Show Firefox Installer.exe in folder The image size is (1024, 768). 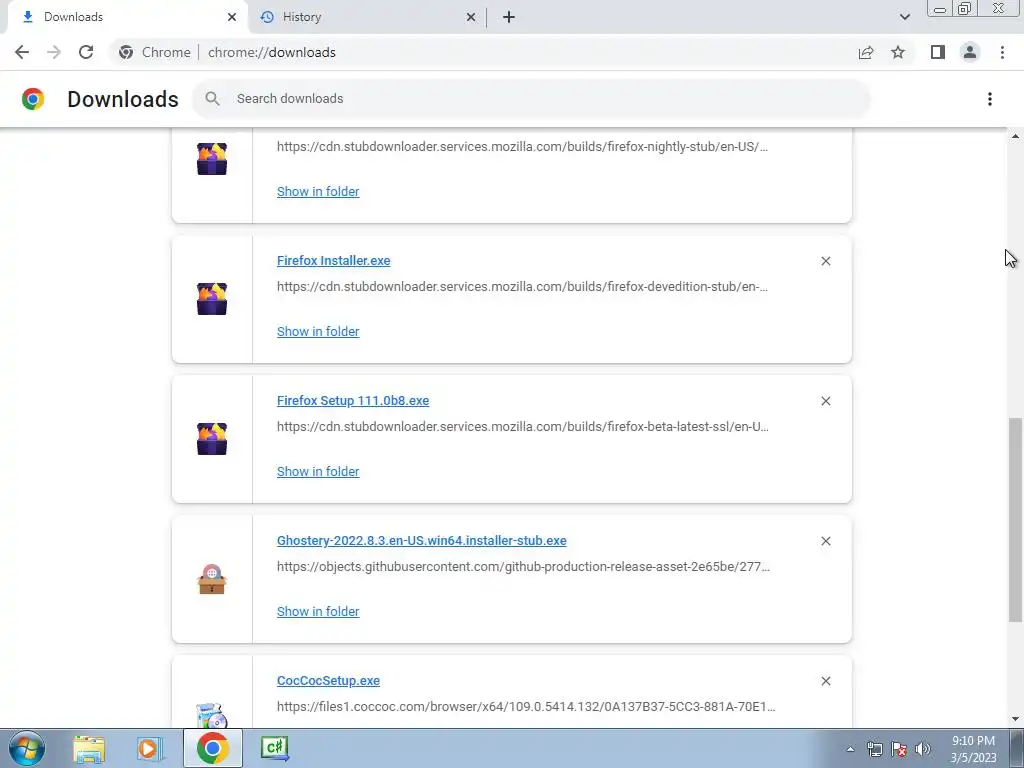[318, 332]
